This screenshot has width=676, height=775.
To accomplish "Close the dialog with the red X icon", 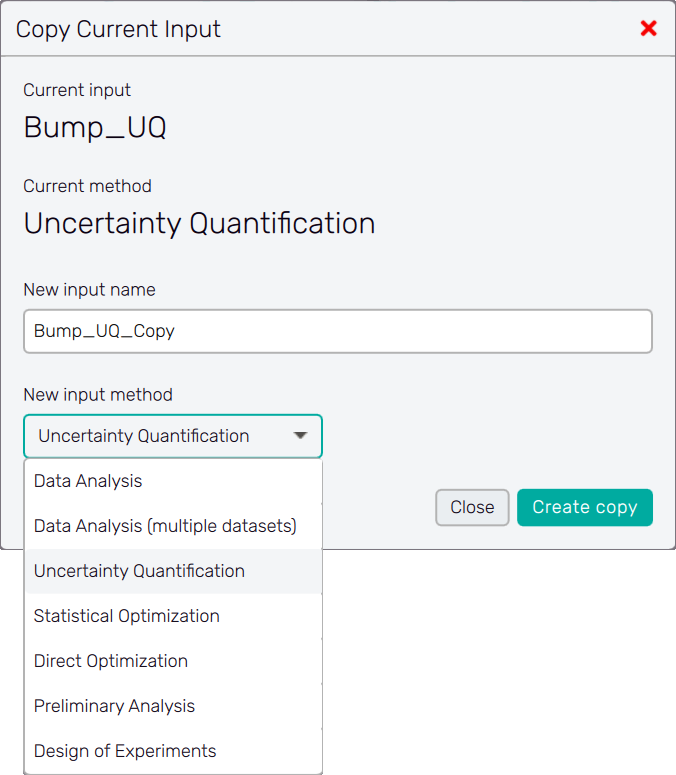I will coord(648,29).
